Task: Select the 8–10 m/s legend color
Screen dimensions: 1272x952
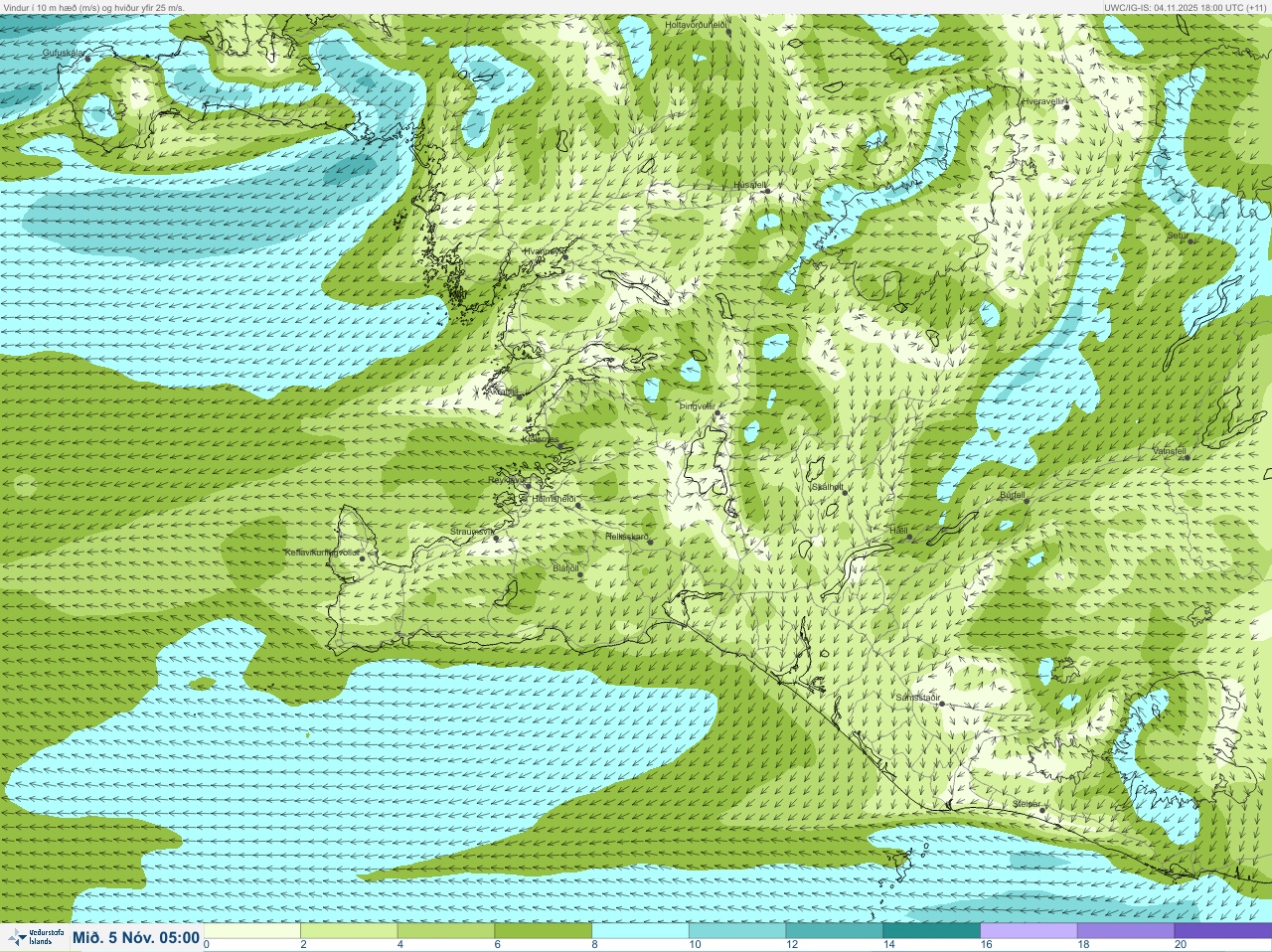Action: (640, 931)
